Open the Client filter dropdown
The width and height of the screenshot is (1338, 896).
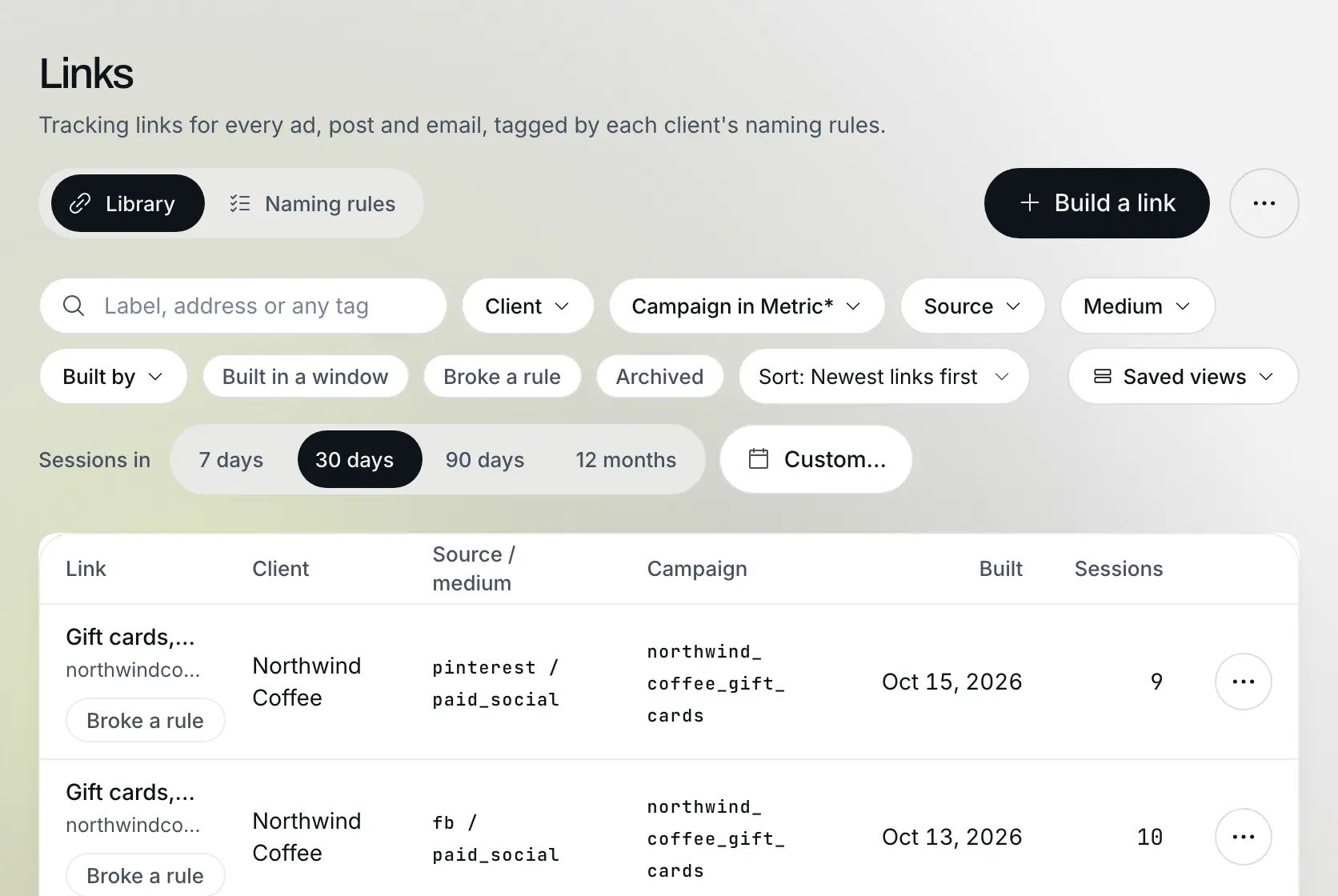527,306
